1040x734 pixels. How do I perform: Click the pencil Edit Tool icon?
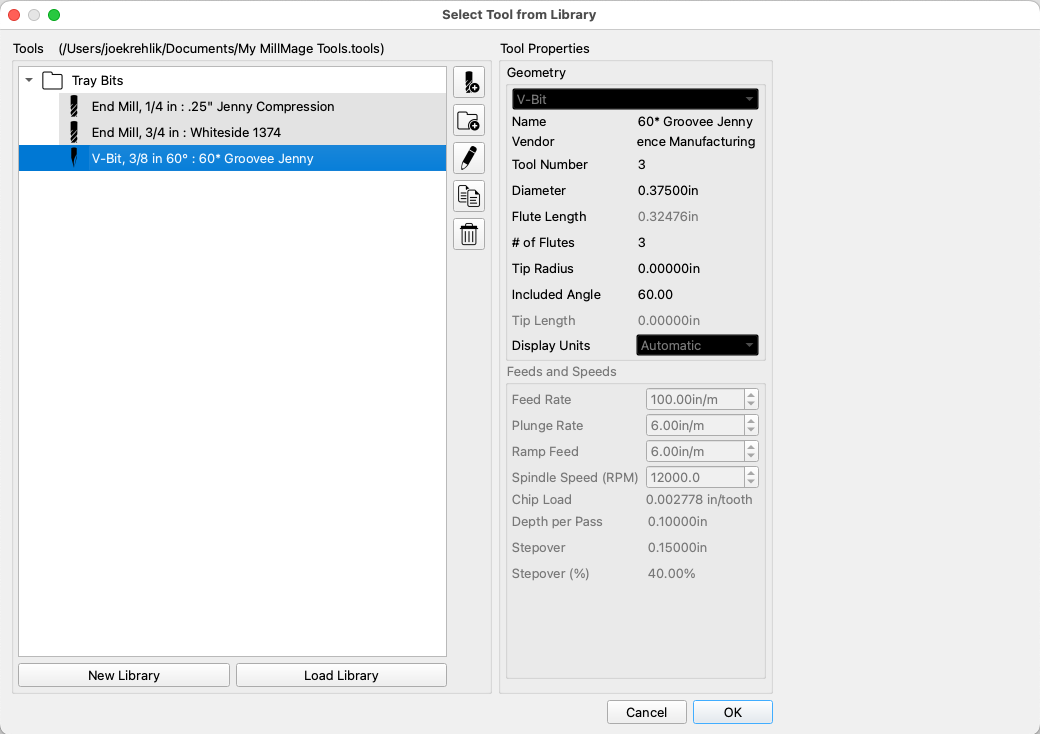point(469,158)
